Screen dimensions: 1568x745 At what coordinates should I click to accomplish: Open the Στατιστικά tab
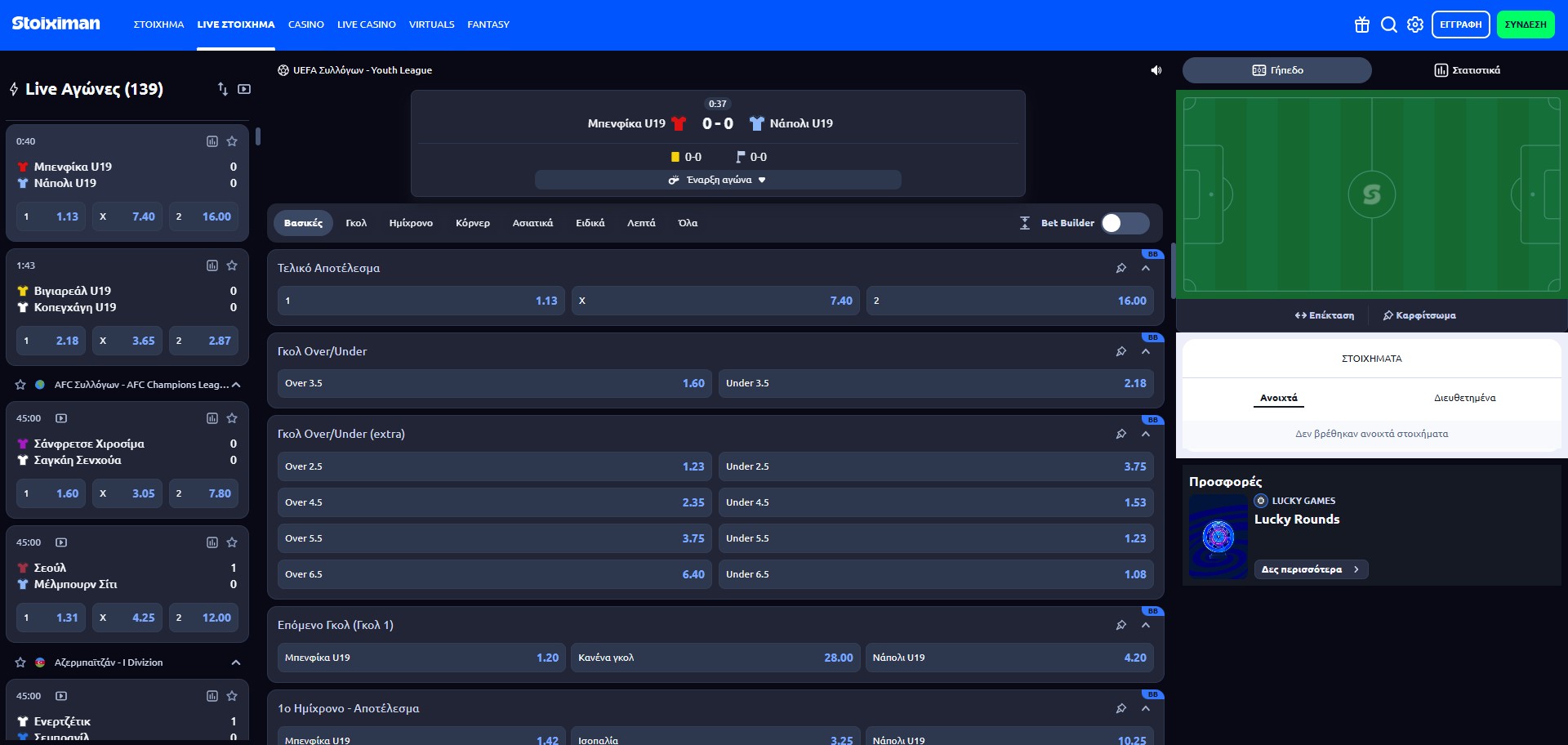pos(1468,70)
